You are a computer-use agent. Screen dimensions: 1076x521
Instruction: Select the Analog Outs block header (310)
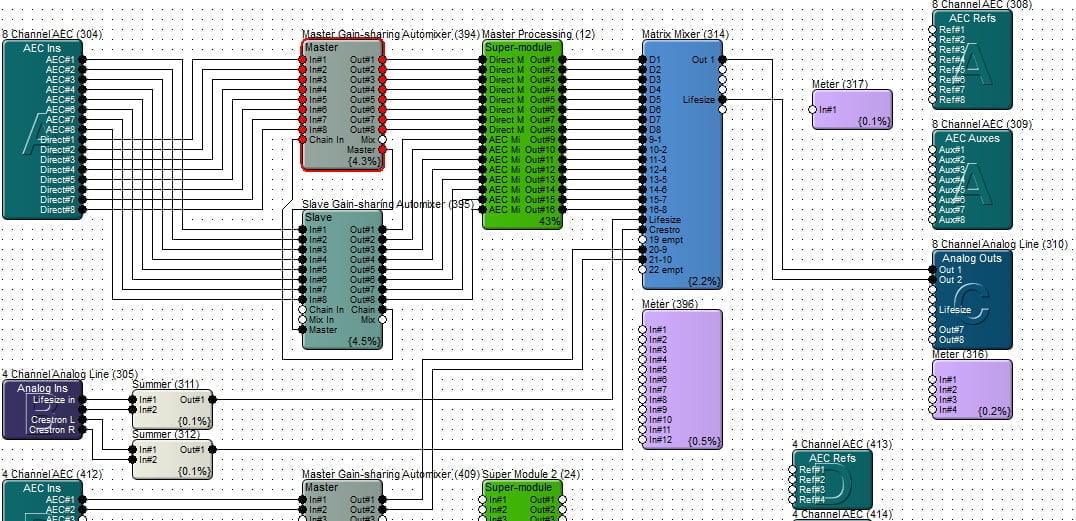pos(972,258)
